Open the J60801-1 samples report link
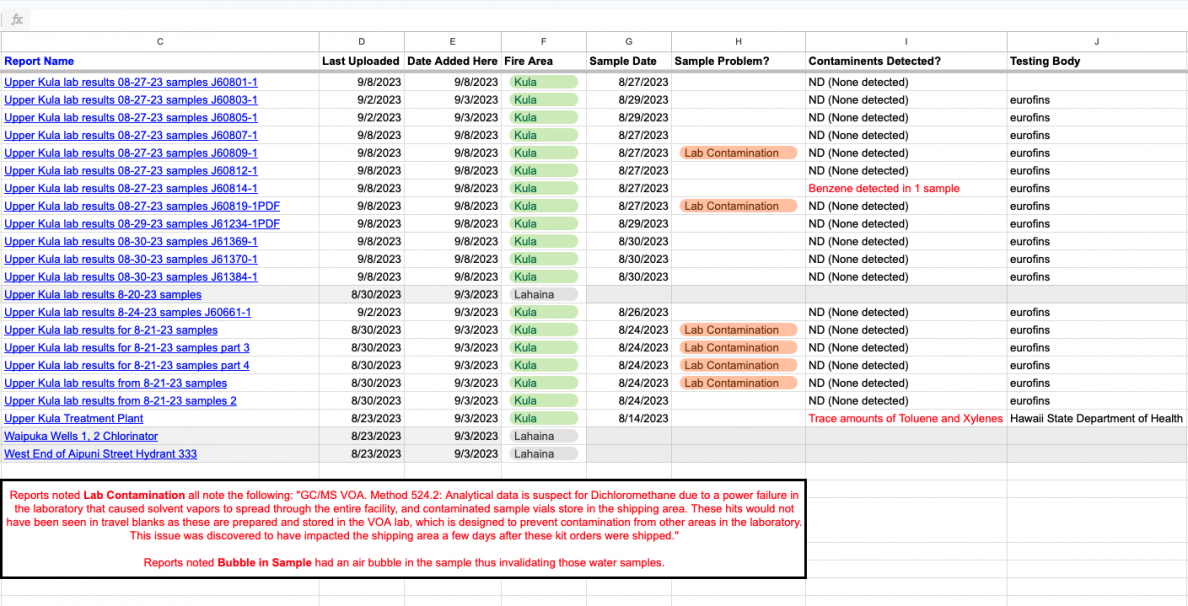 point(131,82)
